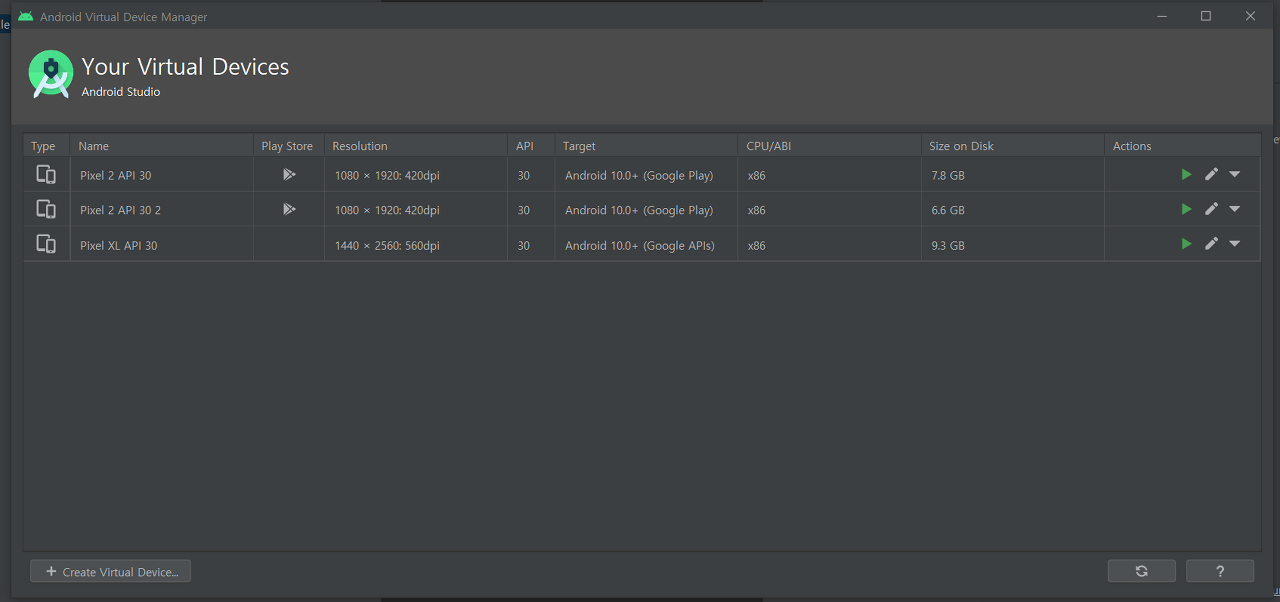Click the target cell of Pixel 2 API 30
1280x602 pixels.
647,175
